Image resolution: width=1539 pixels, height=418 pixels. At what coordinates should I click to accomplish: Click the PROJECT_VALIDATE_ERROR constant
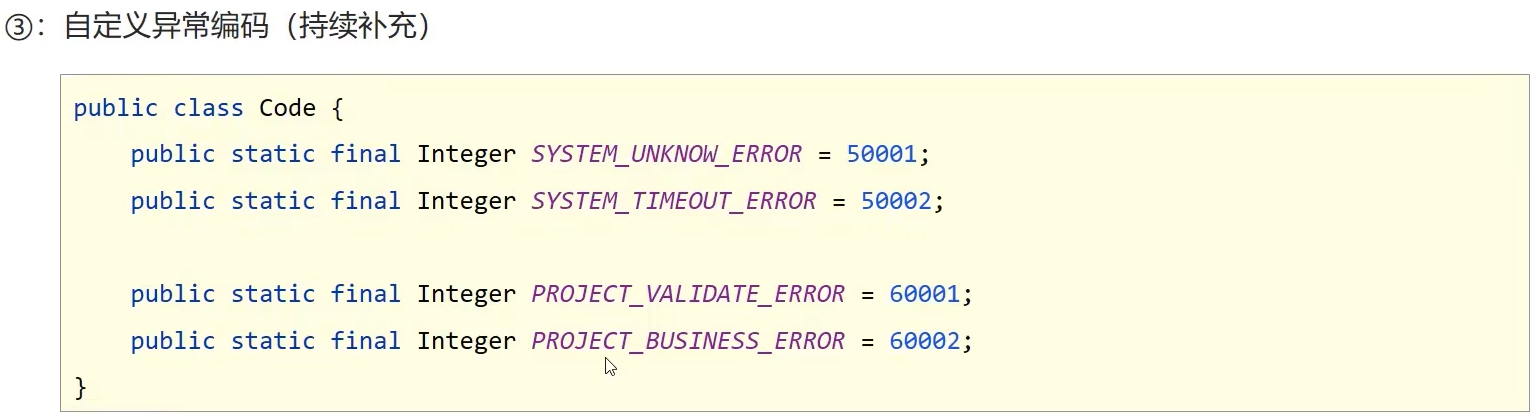[688, 294]
